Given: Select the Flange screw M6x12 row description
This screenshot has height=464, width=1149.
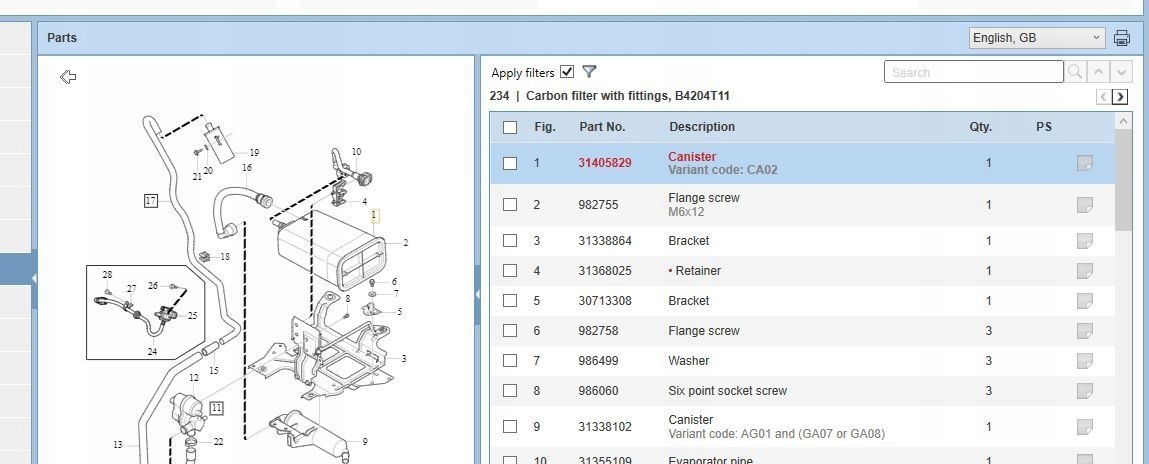Looking at the screenshot, I should coord(704,205).
